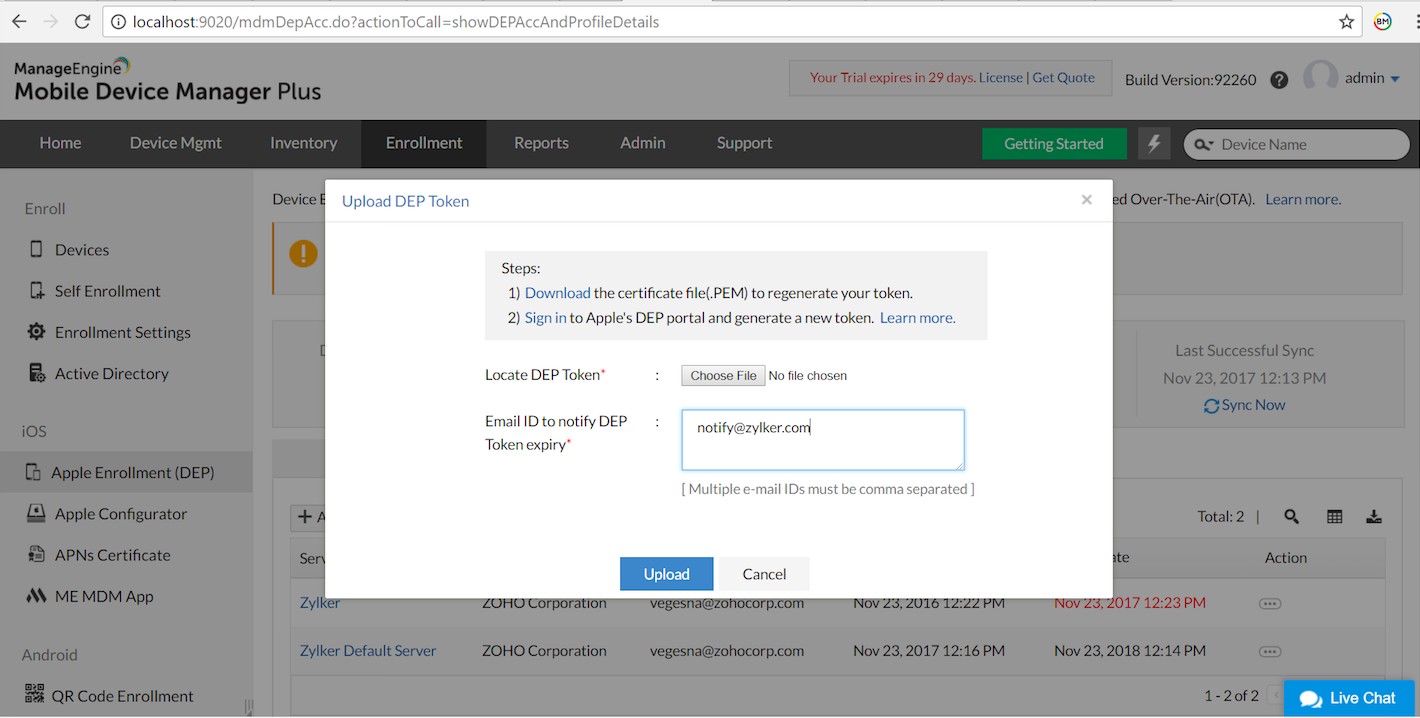Viewport: 1420px width, 718px height.
Task: Expand the admin account dropdown
Action: [x=1395, y=79]
